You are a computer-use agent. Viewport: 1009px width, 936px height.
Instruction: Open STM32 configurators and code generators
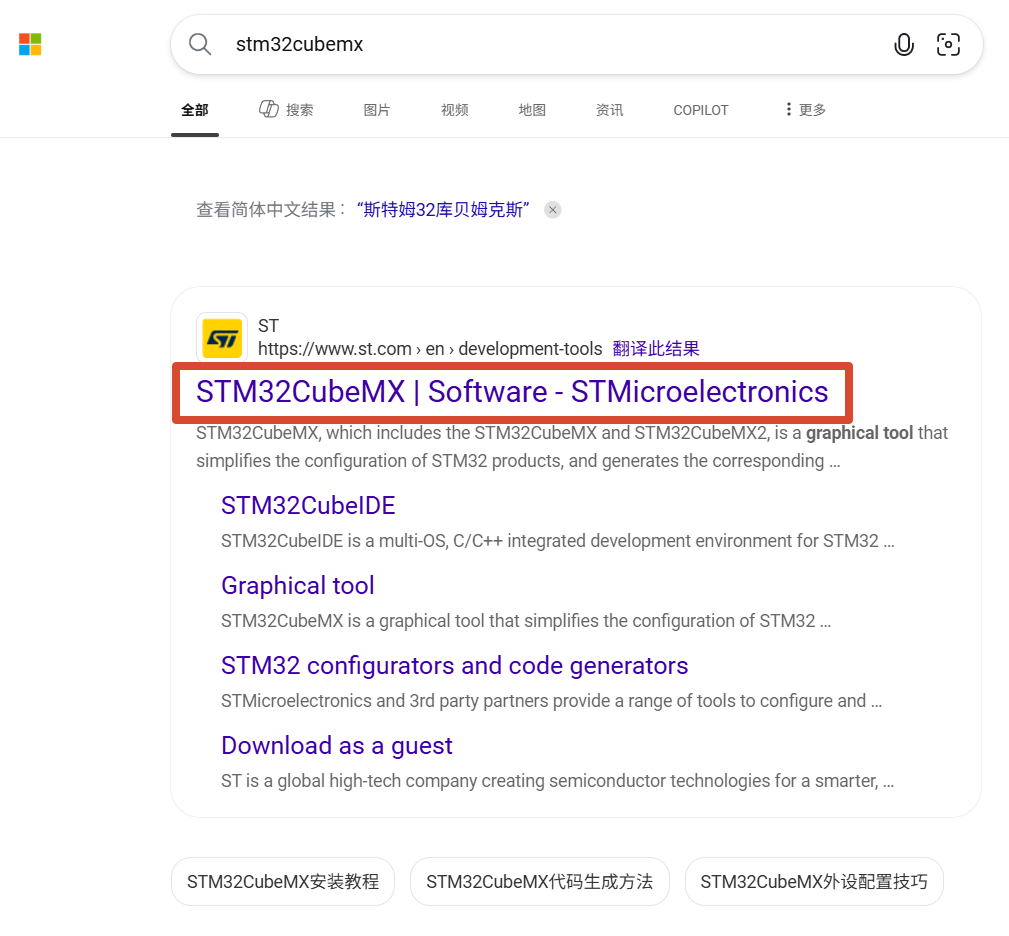[x=454, y=666]
